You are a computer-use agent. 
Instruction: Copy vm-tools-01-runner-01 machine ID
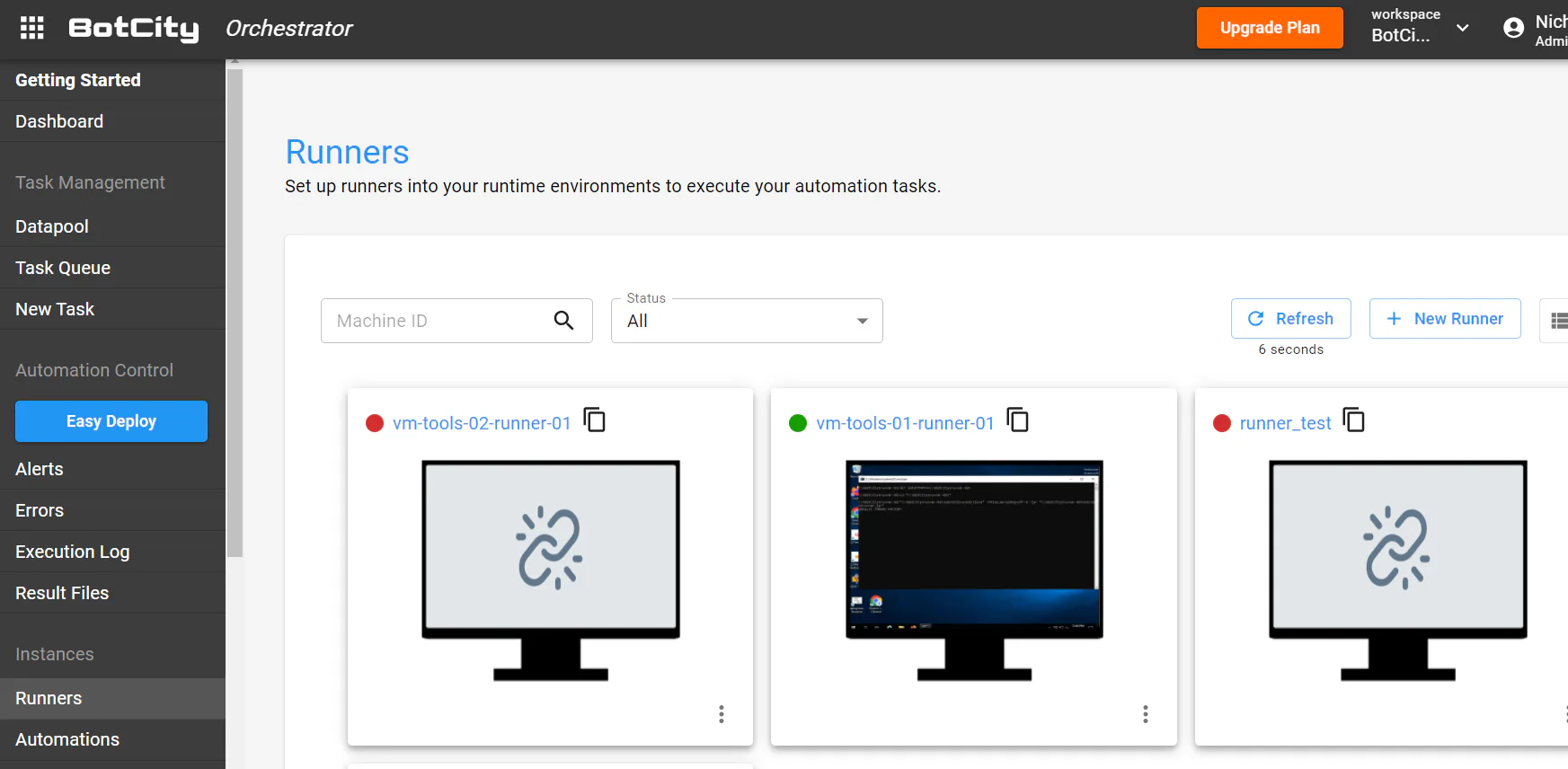(x=1018, y=420)
